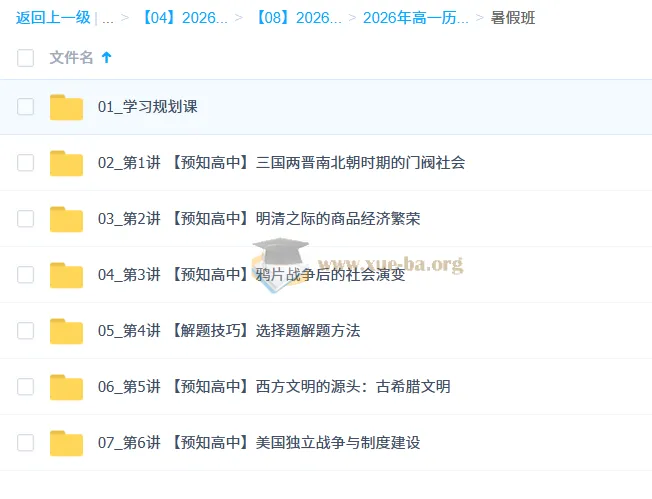Image resolution: width=652 pixels, height=499 pixels.
Task: Click folder icon for 05_第4讲 解题技巧
Action: 66,331
